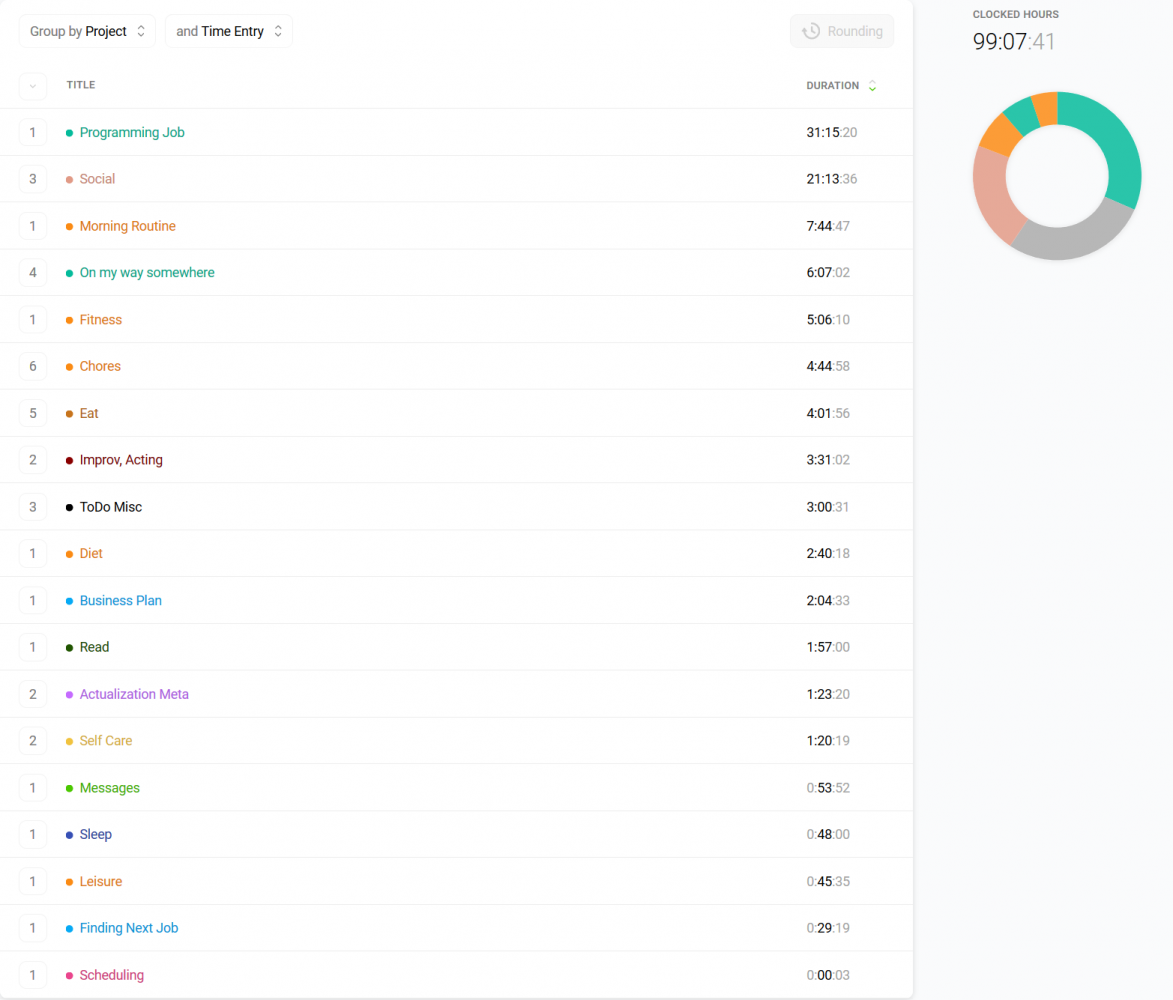
Task: Expand the Chores group with 6 entries
Action: point(32,367)
